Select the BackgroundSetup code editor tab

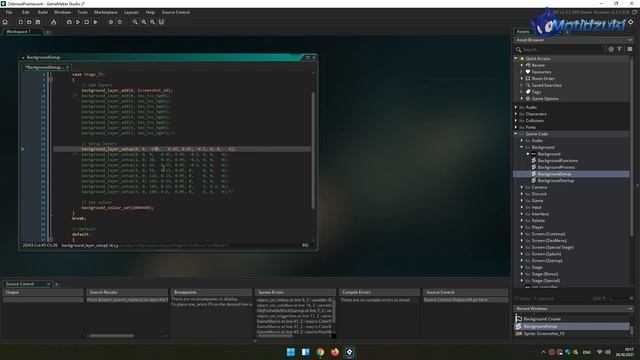pos(44,67)
